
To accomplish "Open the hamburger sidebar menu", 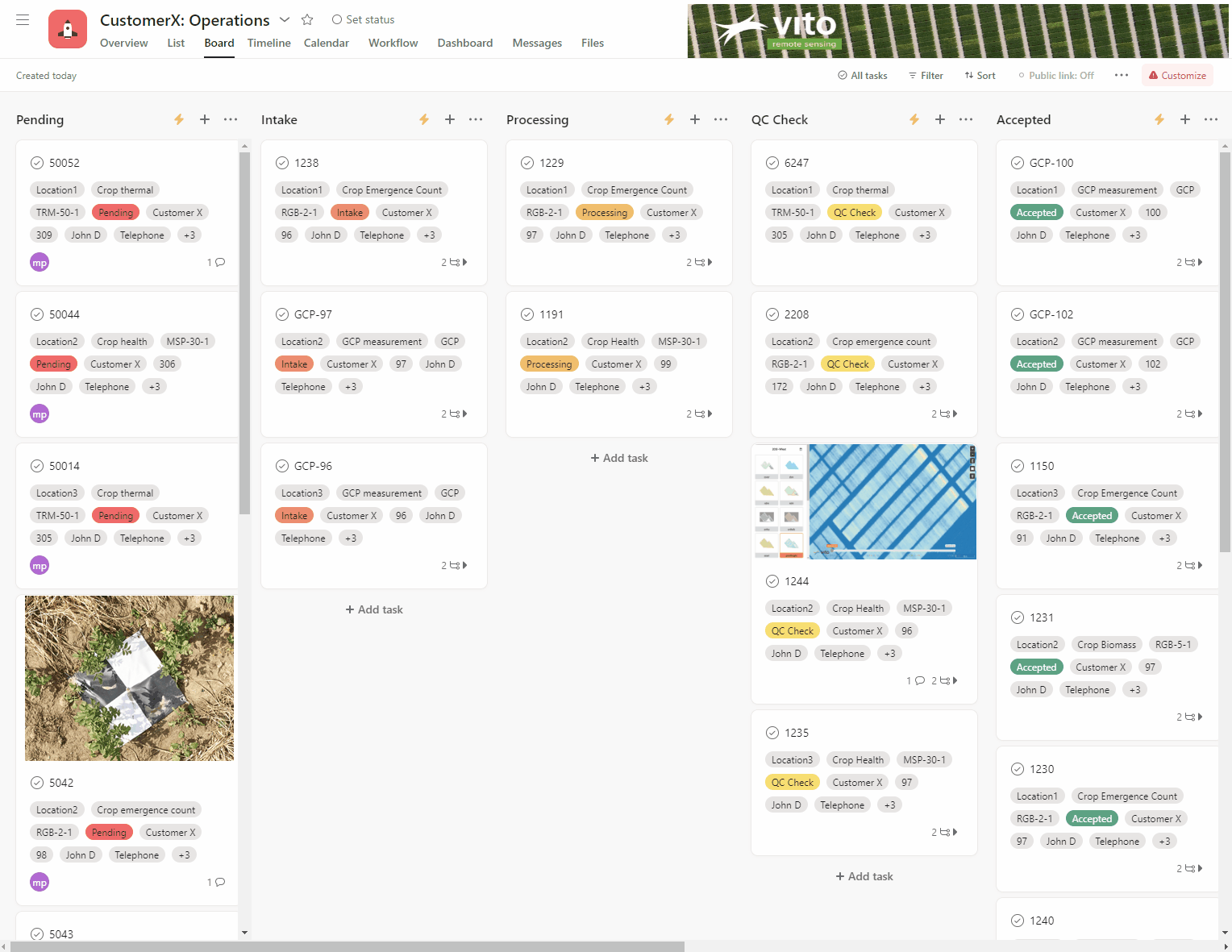I will coord(23,20).
